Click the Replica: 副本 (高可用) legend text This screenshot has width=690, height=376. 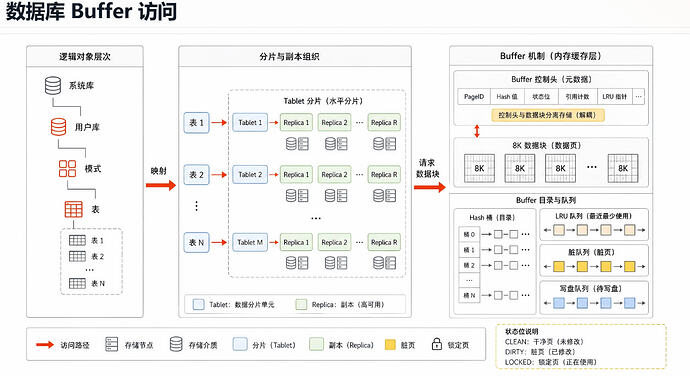[x=348, y=304]
